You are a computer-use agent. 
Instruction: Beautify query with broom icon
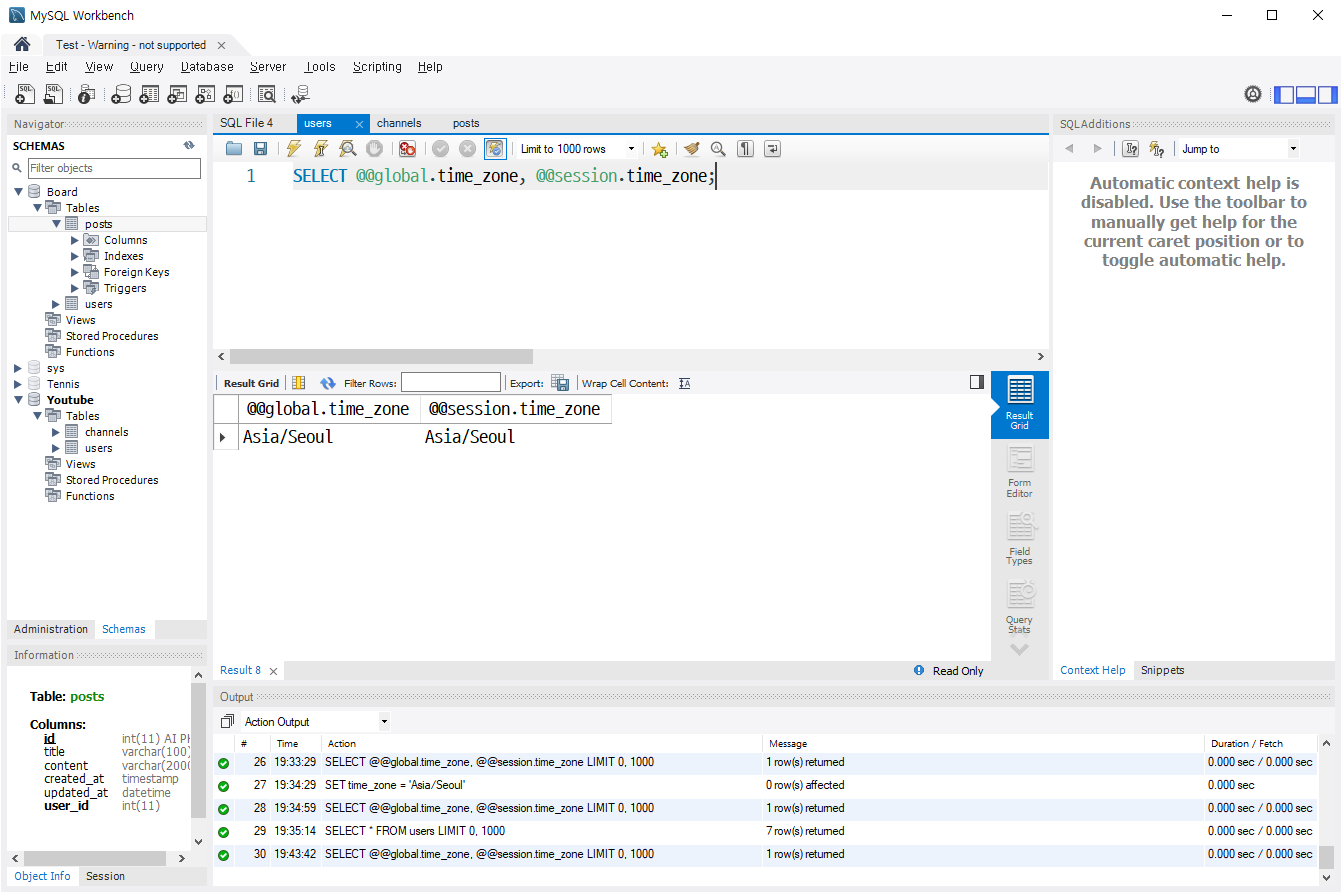tap(691, 149)
